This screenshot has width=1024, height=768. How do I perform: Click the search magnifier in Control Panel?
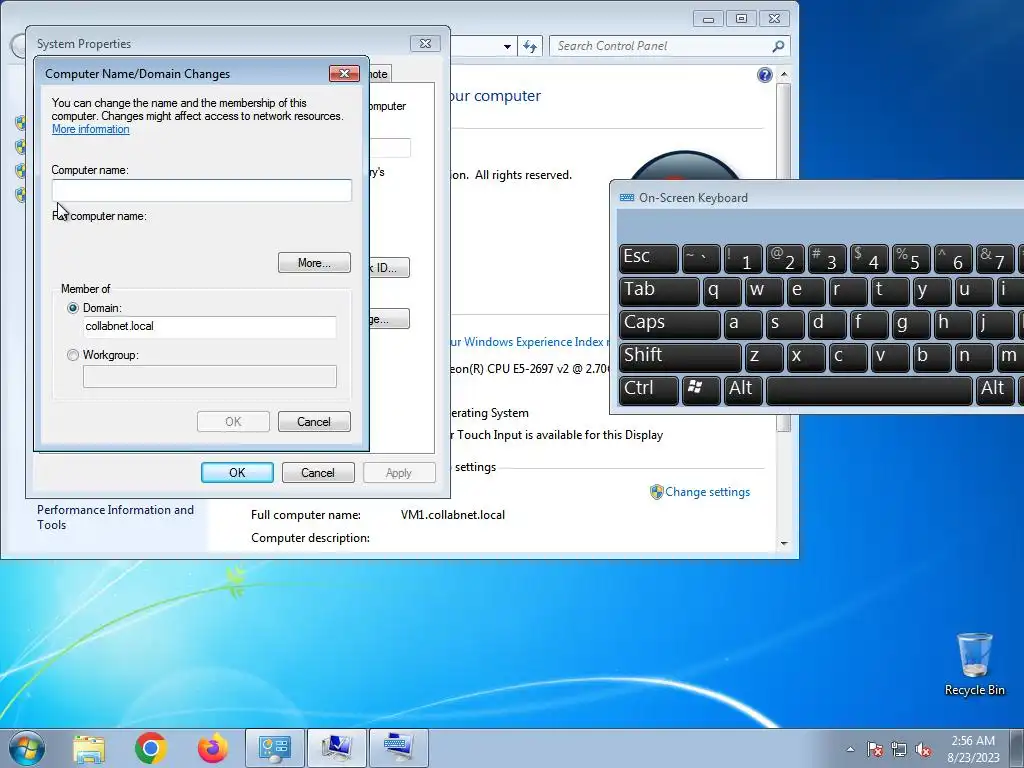(778, 46)
